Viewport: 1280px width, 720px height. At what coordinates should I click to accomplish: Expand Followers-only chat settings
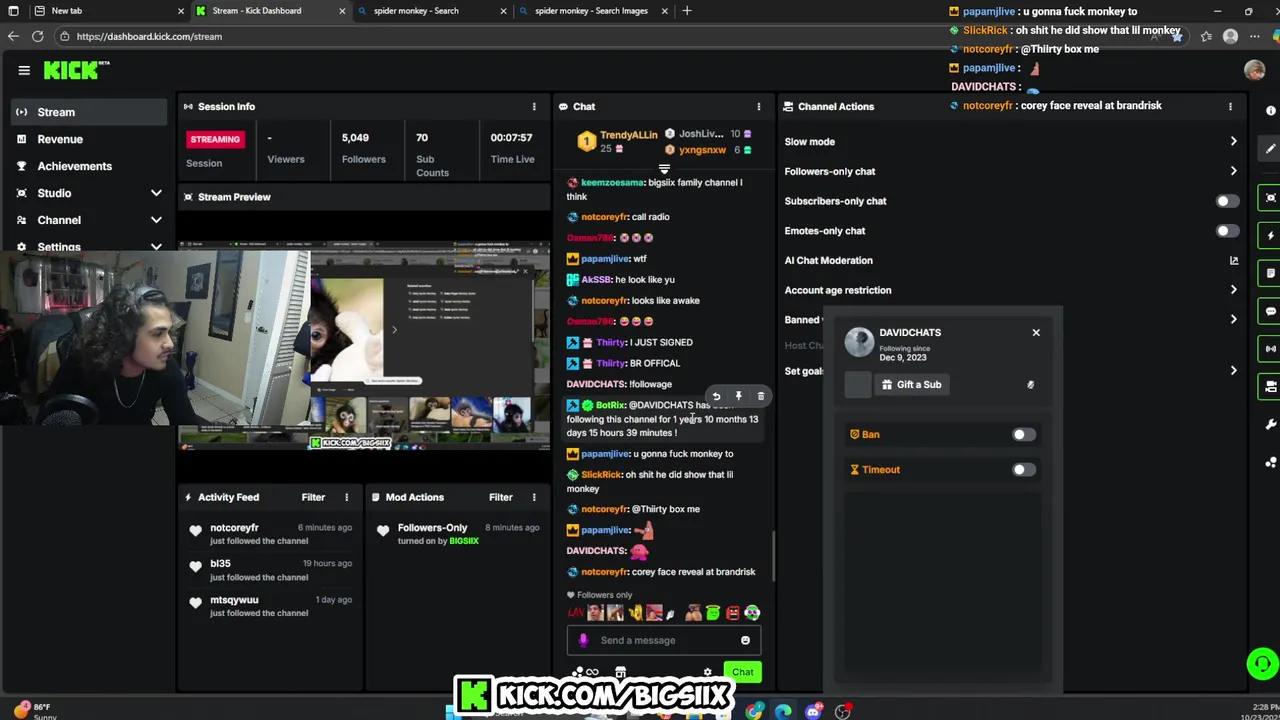[x=1233, y=171]
